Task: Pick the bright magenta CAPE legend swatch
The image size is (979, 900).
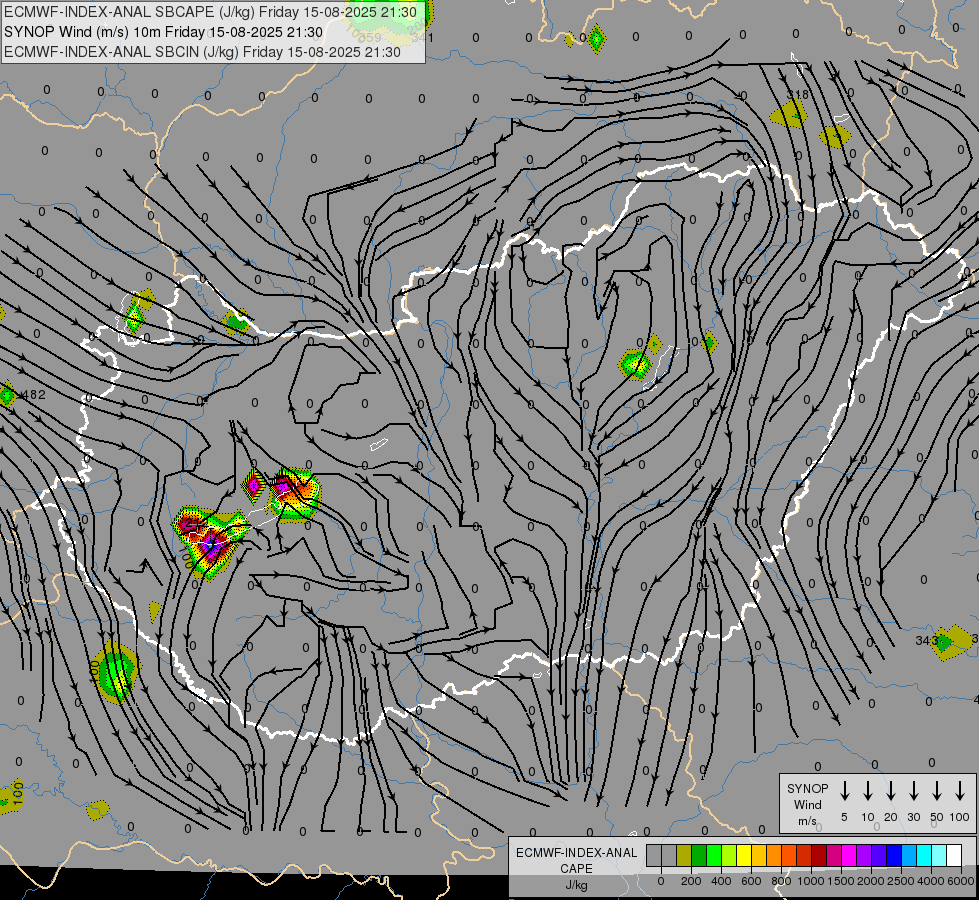Action: pyautogui.click(x=850, y=855)
